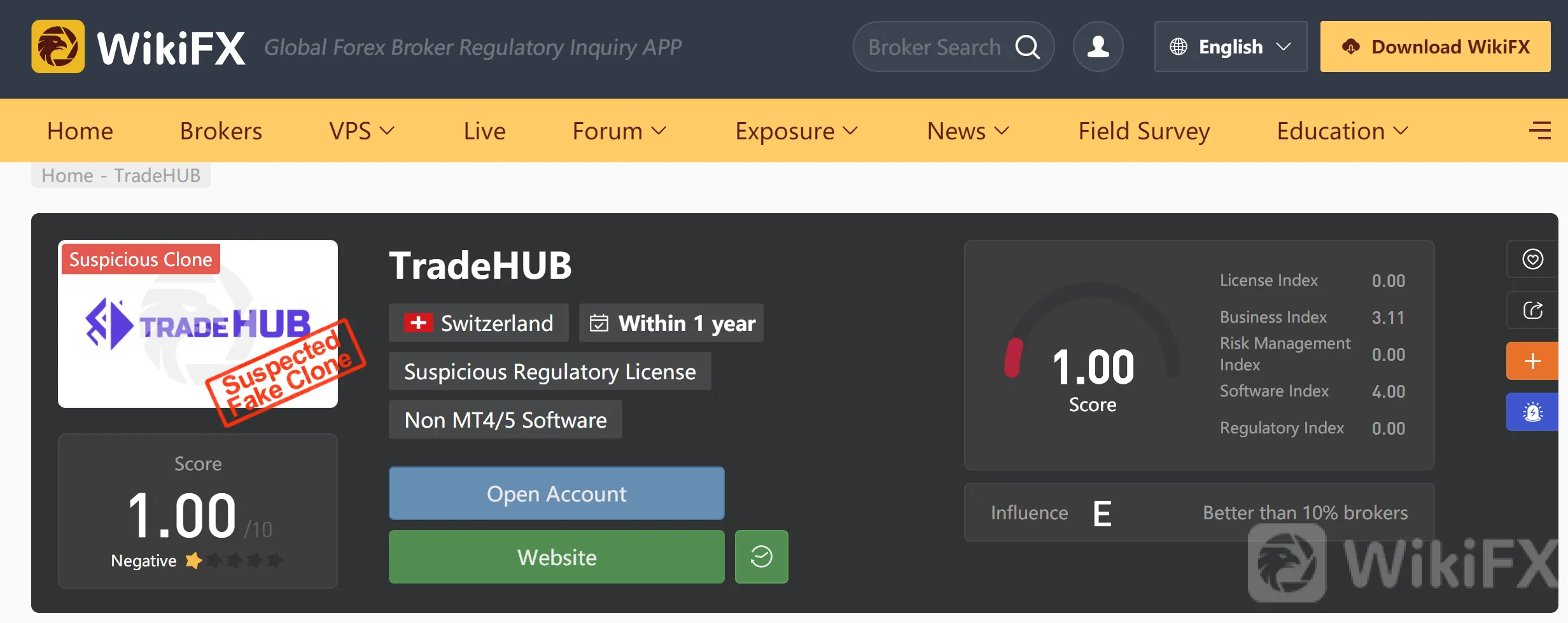Click the search magnifier icon

pyautogui.click(x=1027, y=46)
